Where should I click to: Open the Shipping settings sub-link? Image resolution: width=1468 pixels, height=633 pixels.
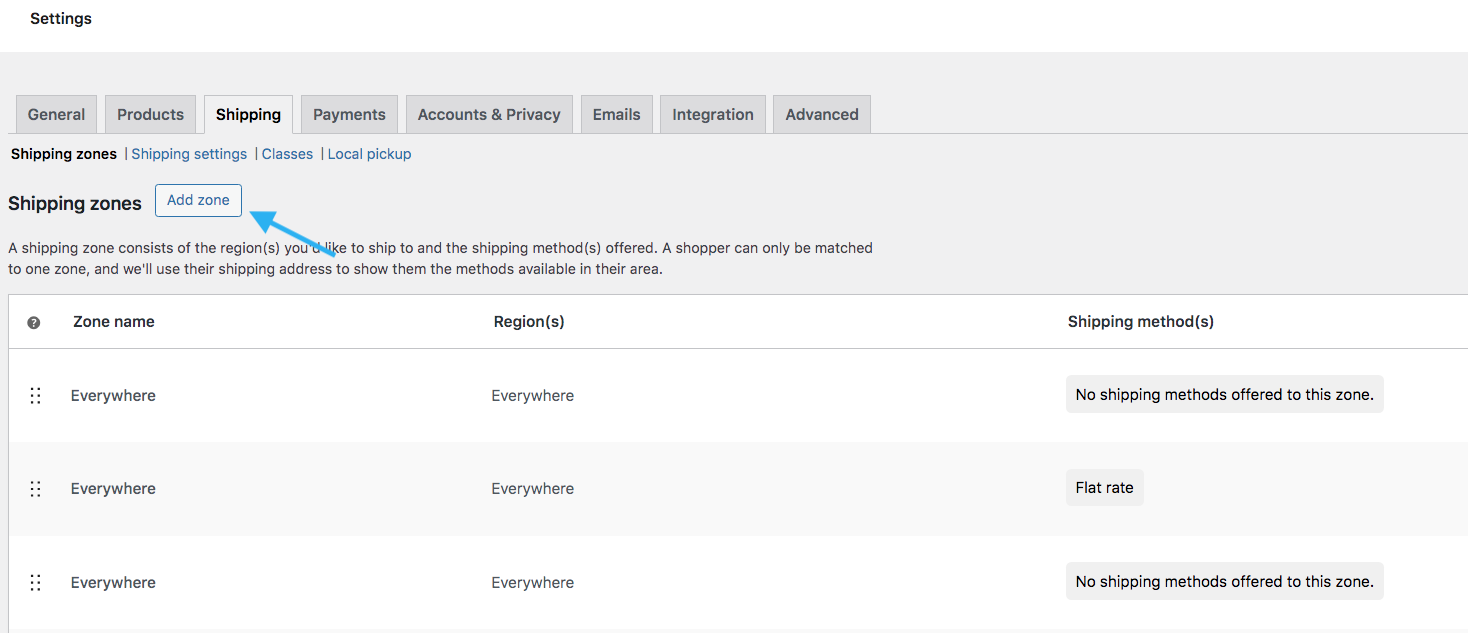click(189, 154)
